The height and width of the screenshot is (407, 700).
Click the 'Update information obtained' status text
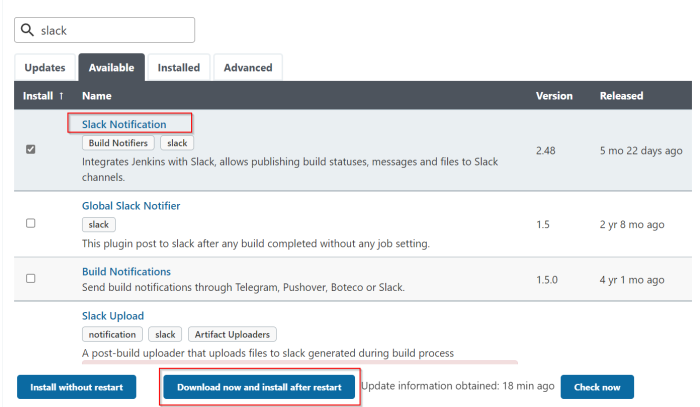click(458, 386)
